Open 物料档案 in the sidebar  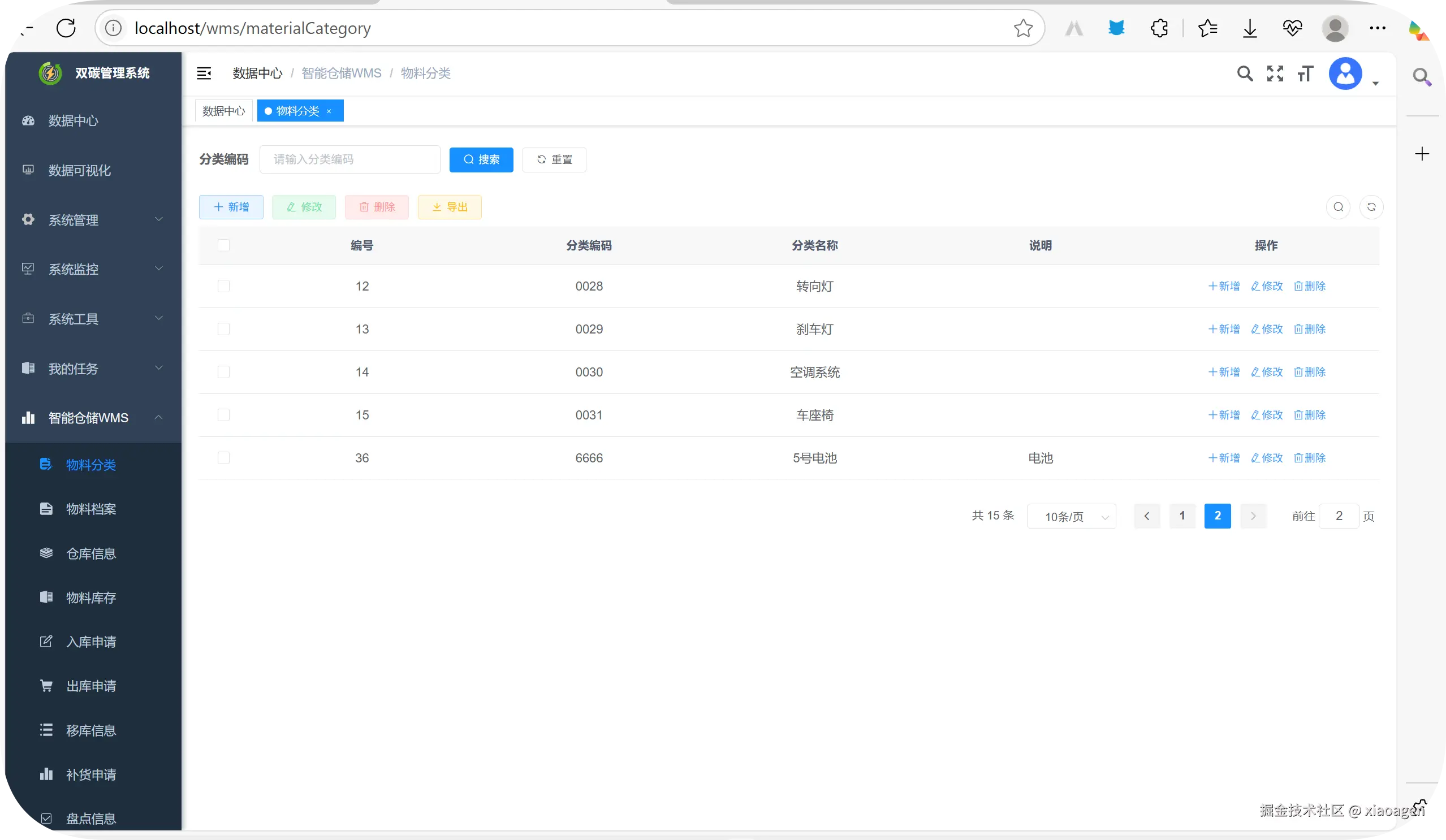click(x=90, y=509)
